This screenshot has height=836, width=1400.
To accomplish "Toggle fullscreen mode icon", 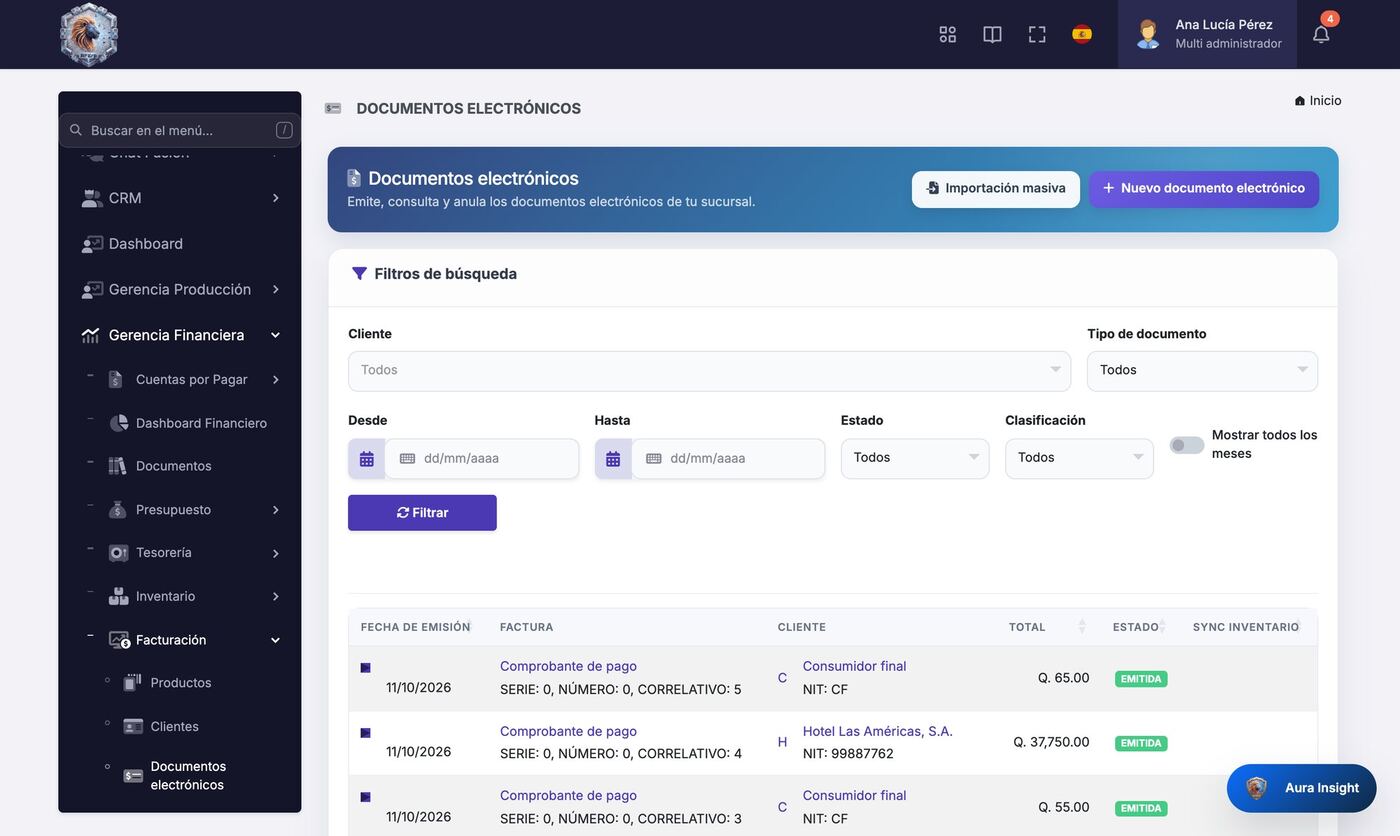I will coord(1037,34).
